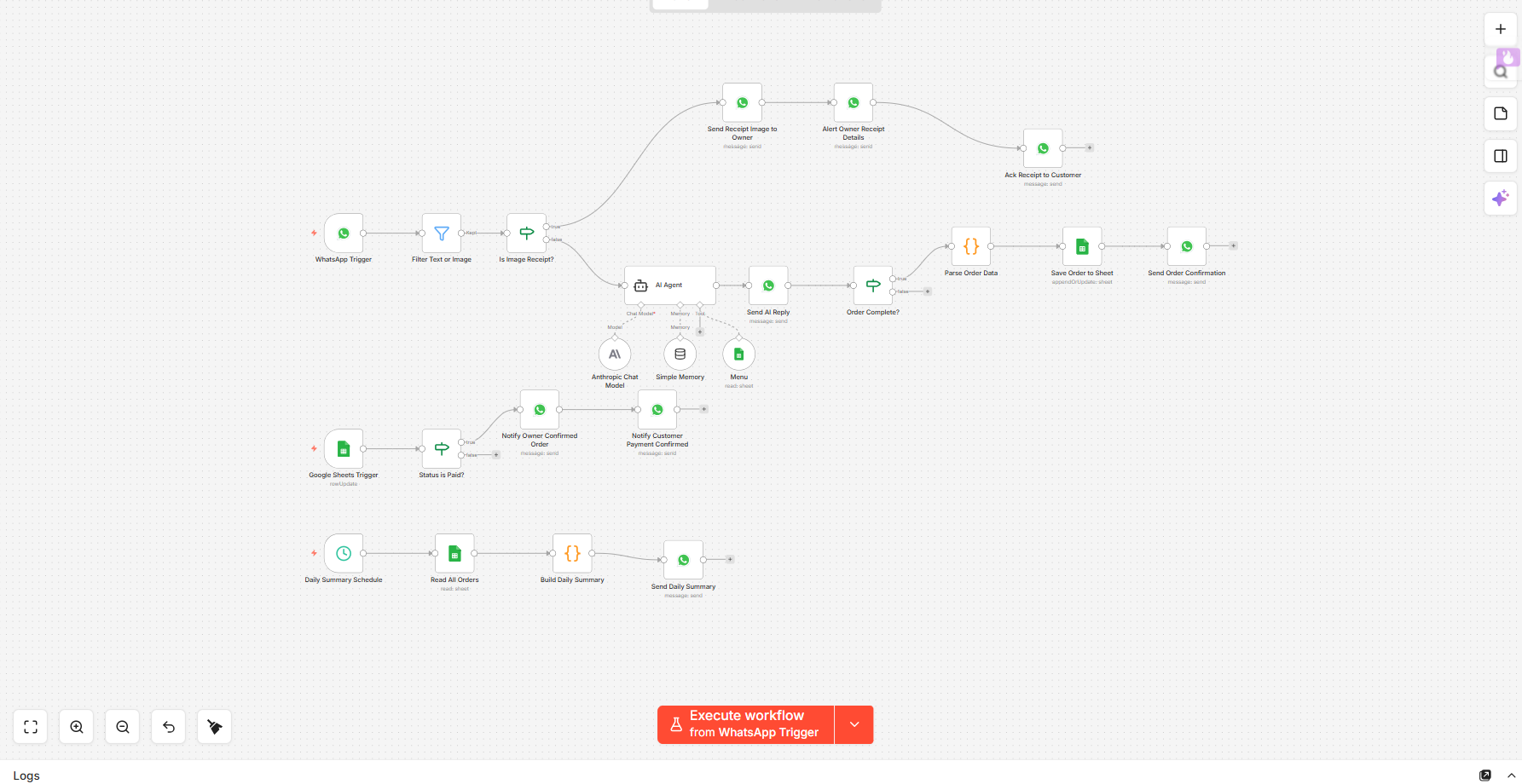Open the Menu sheet tool node

coord(739,355)
